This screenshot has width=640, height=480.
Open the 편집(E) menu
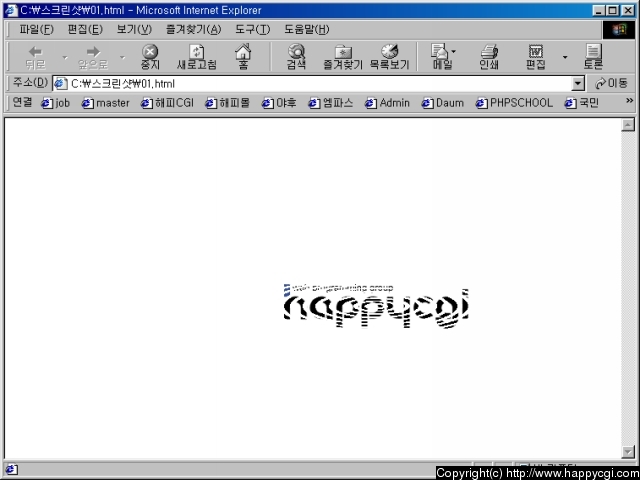pyautogui.click(x=85, y=30)
